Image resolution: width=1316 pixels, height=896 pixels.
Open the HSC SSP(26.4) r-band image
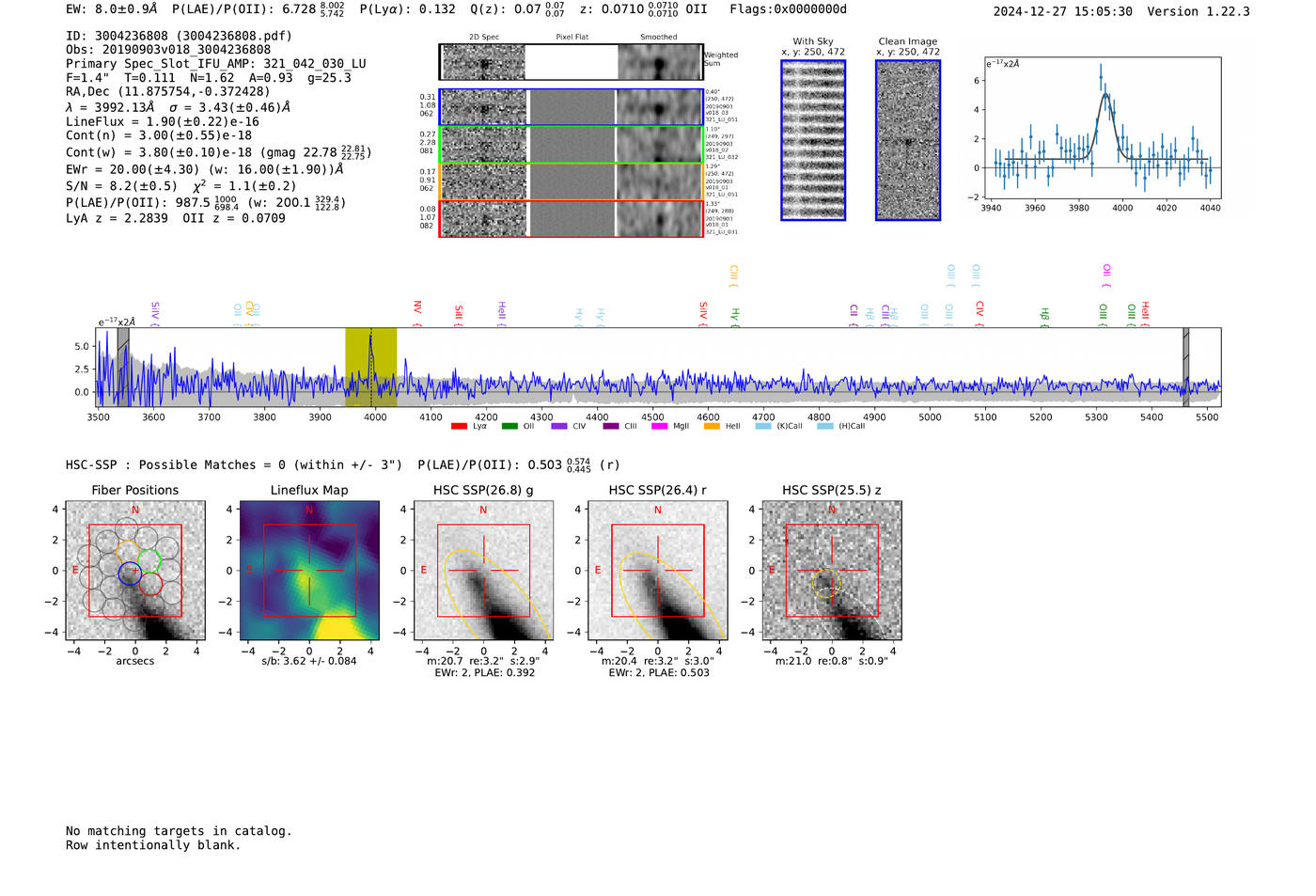[x=658, y=571]
